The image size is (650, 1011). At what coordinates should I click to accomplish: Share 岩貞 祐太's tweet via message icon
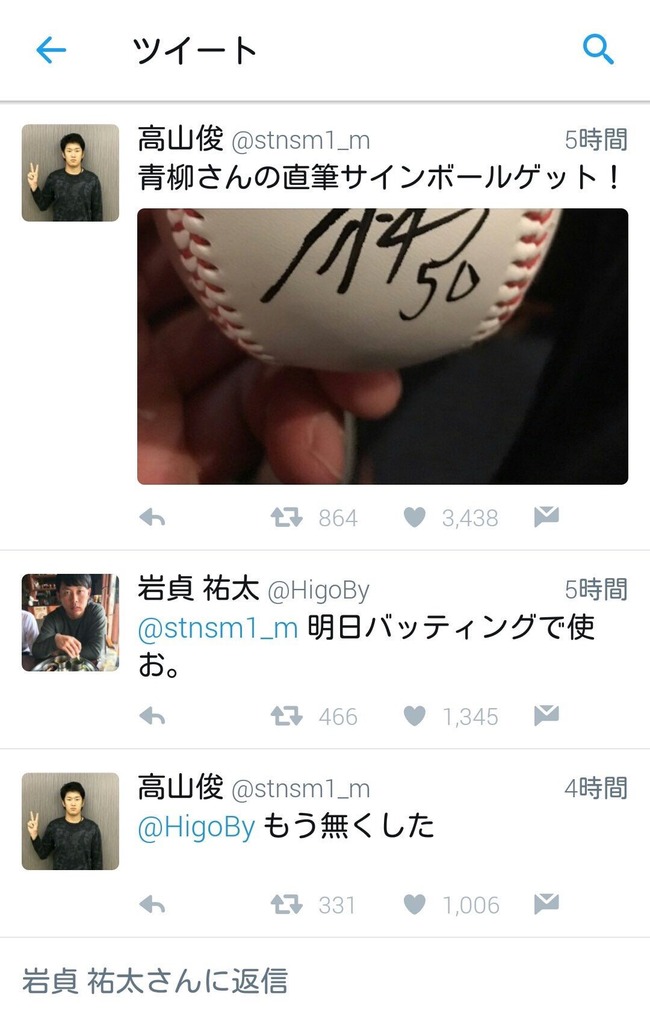click(x=546, y=715)
